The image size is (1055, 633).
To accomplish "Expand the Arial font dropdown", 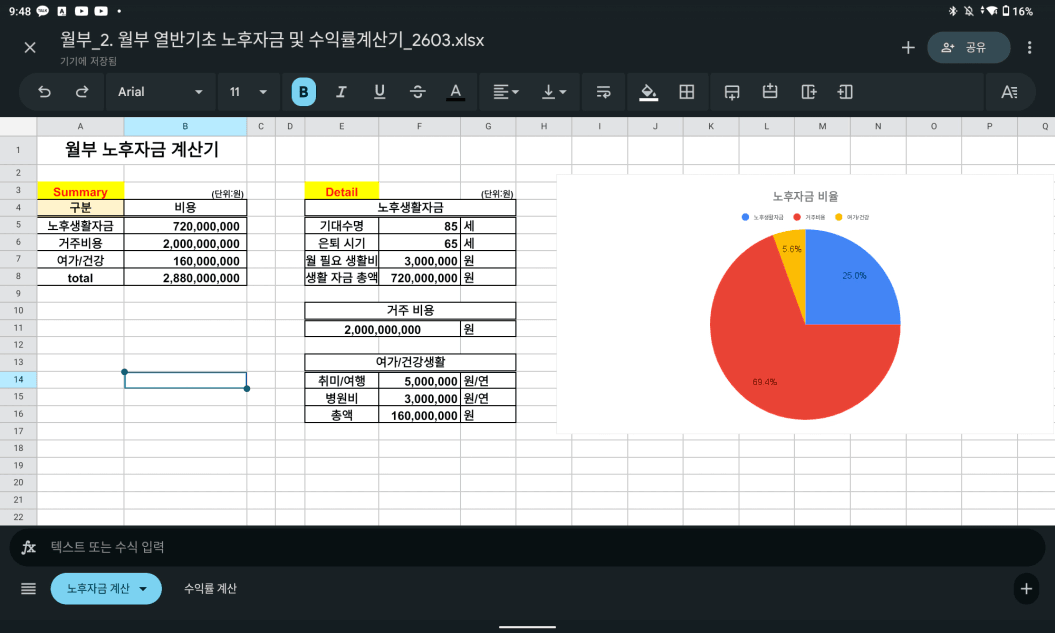I will tap(159, 92).
